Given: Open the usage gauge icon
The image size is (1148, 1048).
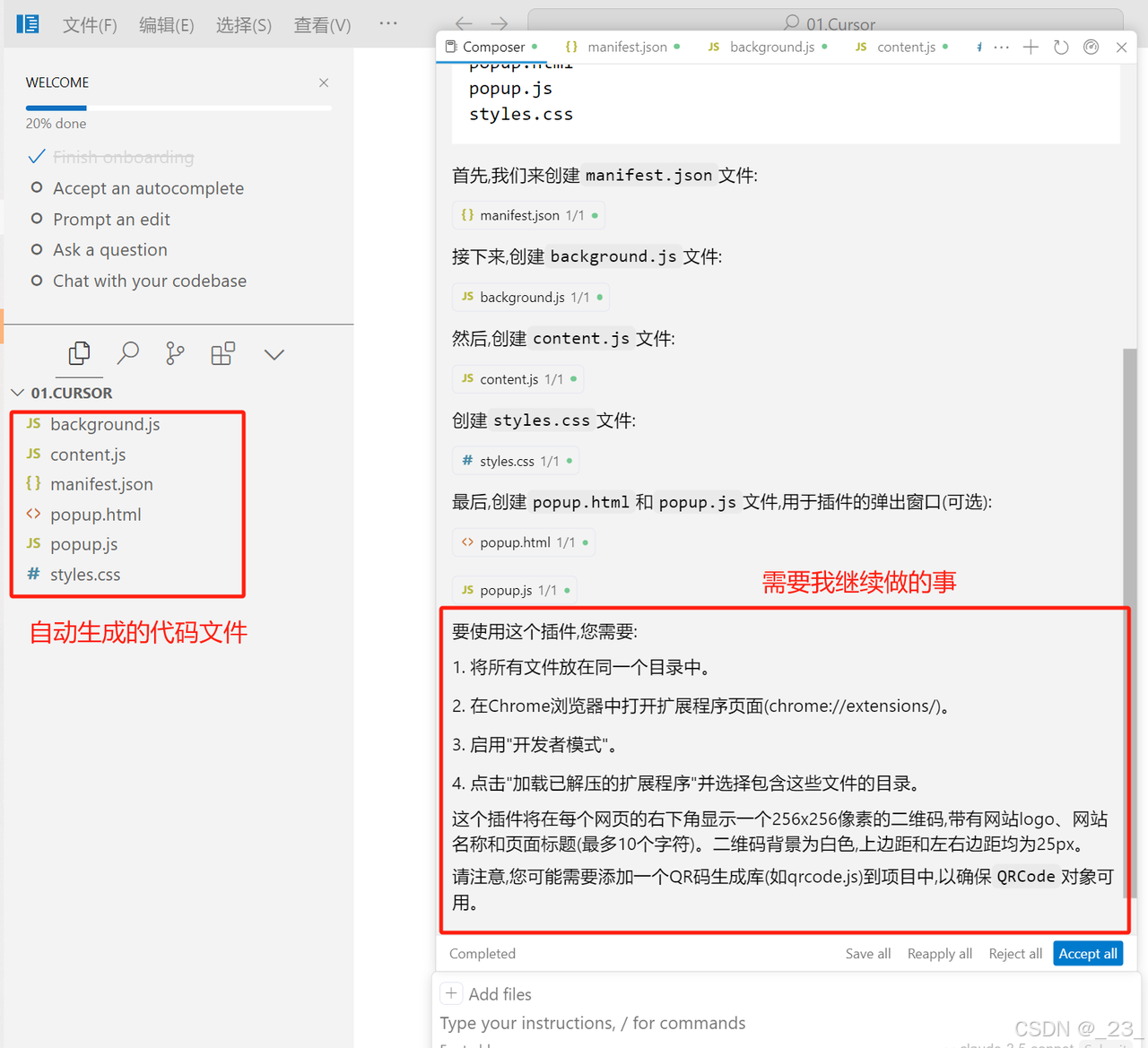Looking at the screenshot, I should [1091, 46].
